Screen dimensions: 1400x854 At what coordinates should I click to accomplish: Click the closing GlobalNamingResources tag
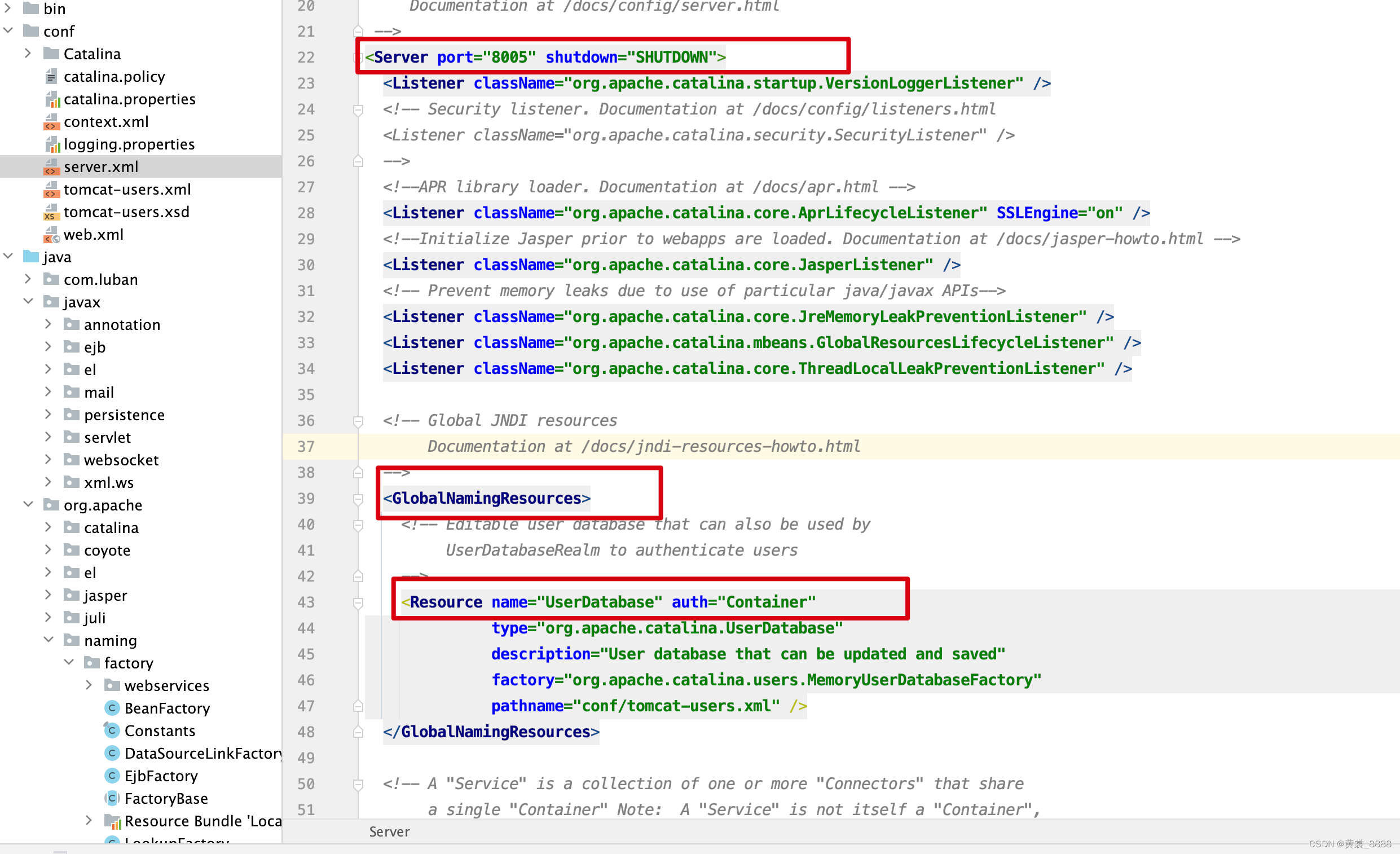point(491,732)
